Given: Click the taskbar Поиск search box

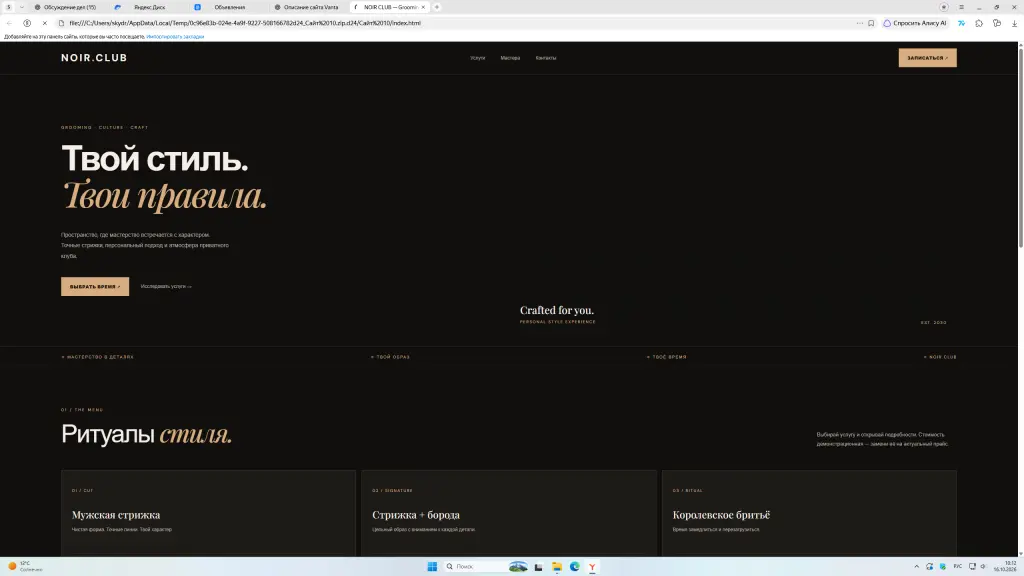Looking at the screenshot, I should (x=485, y=566).
